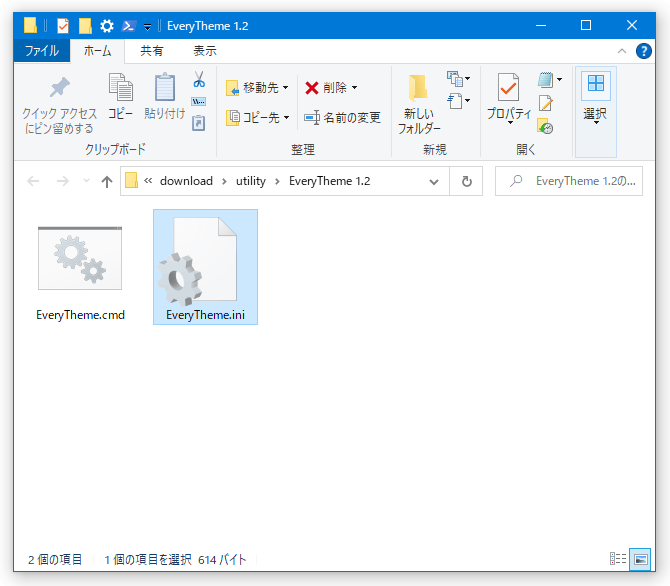Click the download breadcrumb
The width and height of the screenshot is (670, 586).
(186, 181)
